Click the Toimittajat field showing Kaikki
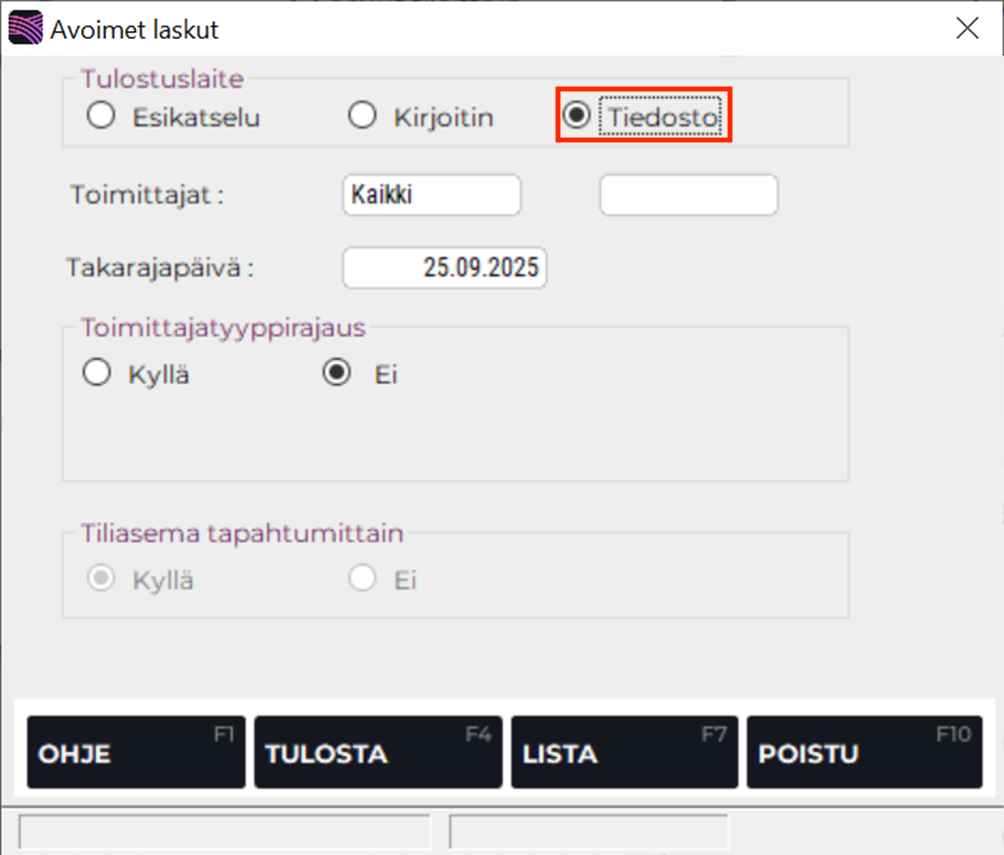1004x855 pixels. (431, 194)
